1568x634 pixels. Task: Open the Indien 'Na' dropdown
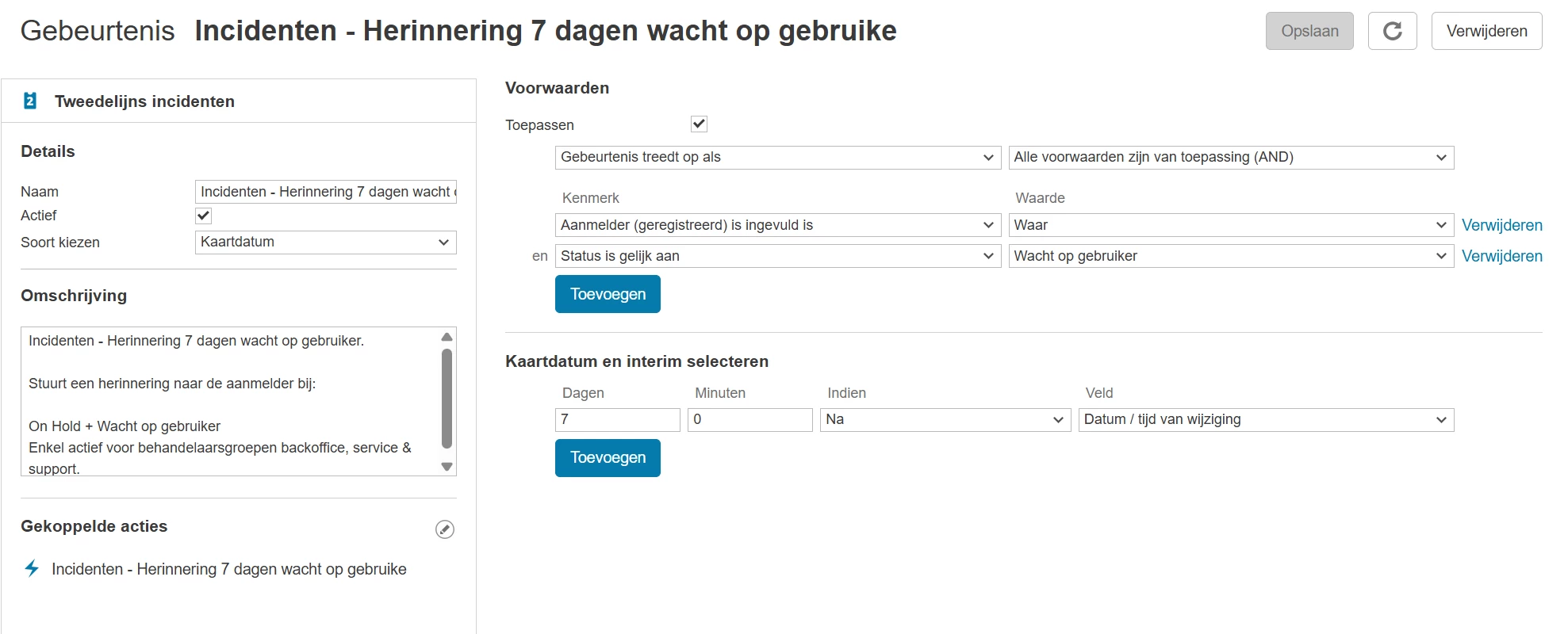(x=945, y=420)
